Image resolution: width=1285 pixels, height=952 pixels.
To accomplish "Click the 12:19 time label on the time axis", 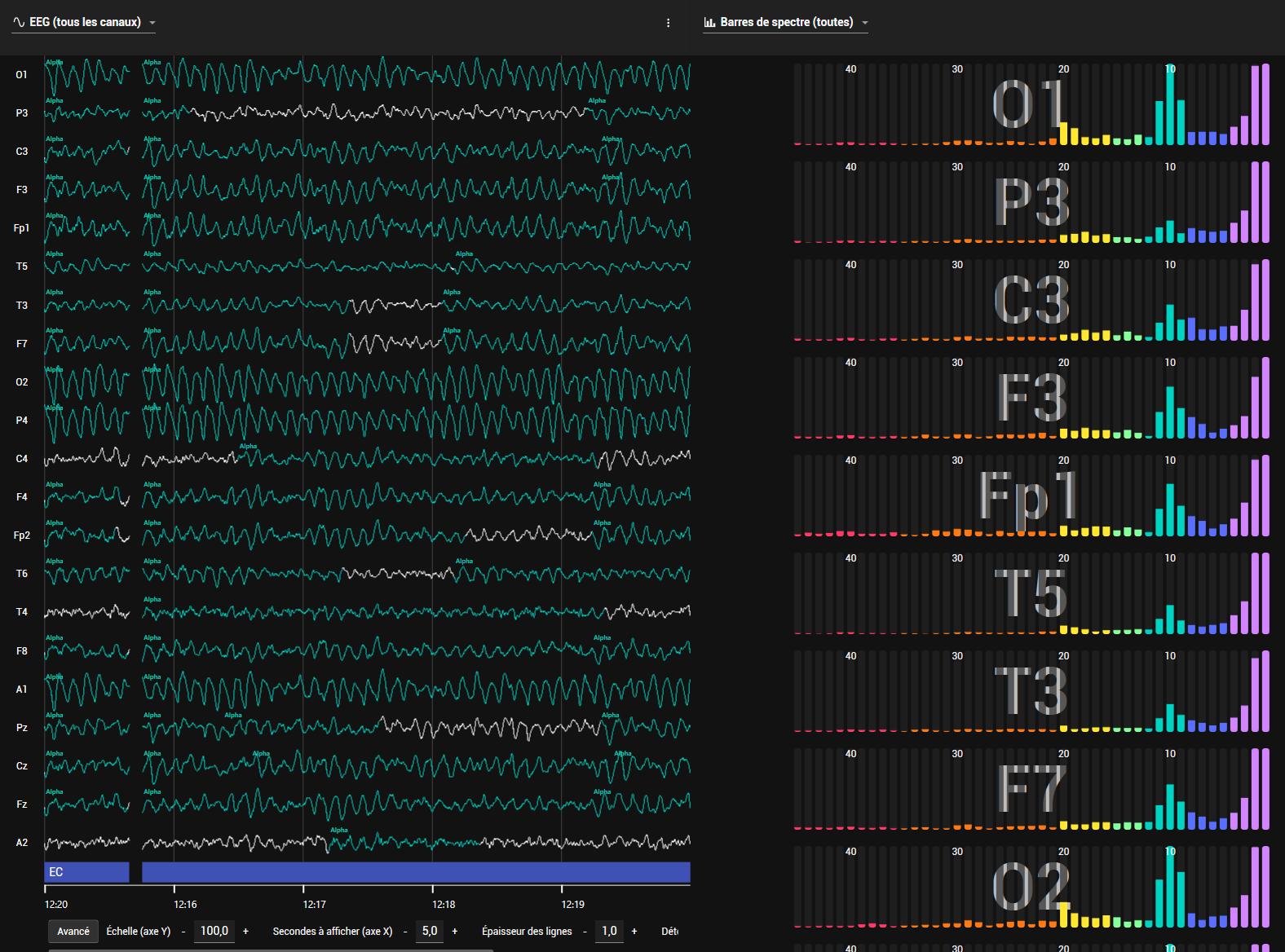I will [573, 905].
